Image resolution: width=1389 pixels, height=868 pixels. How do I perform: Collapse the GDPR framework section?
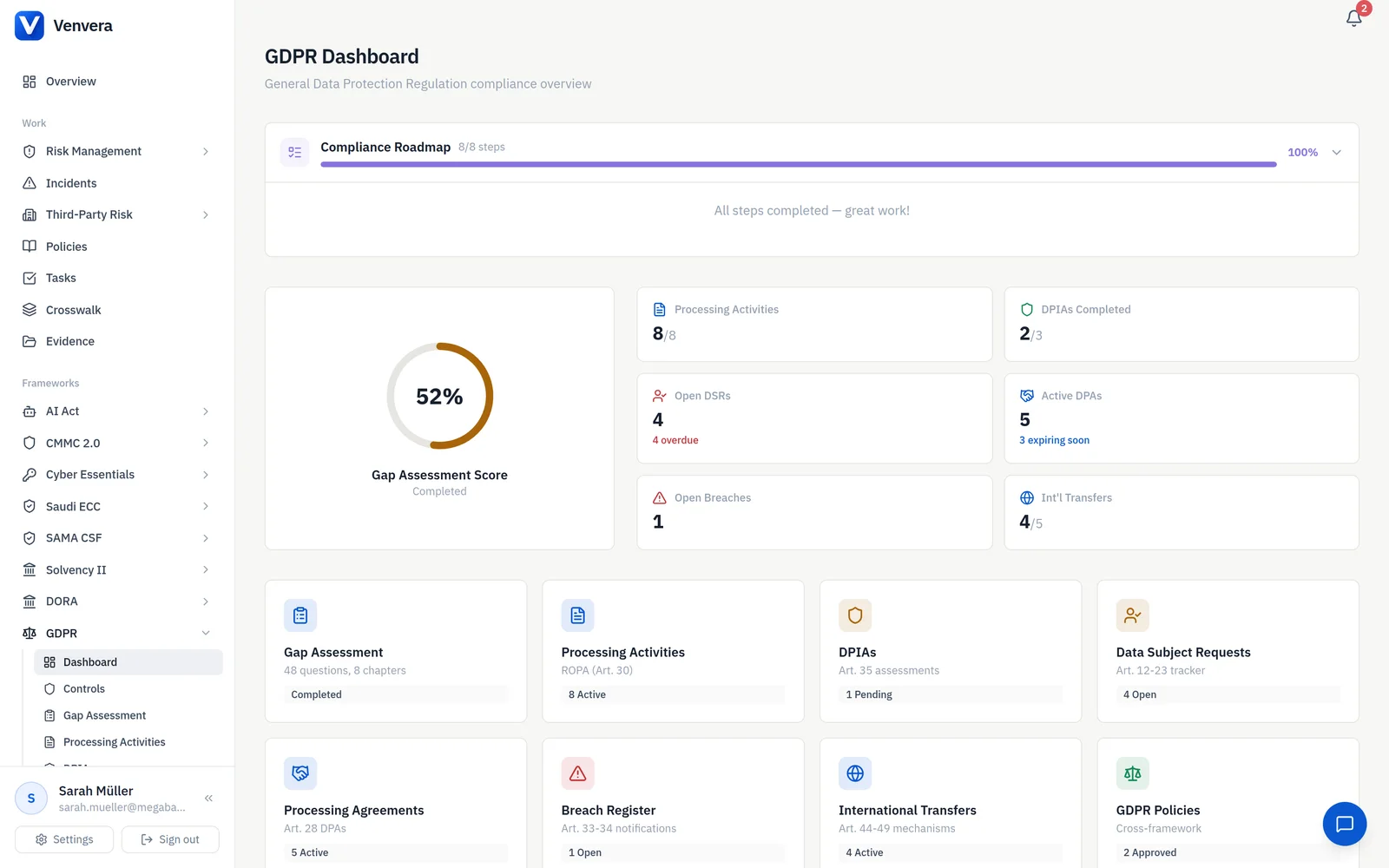(x=206, y=633)
